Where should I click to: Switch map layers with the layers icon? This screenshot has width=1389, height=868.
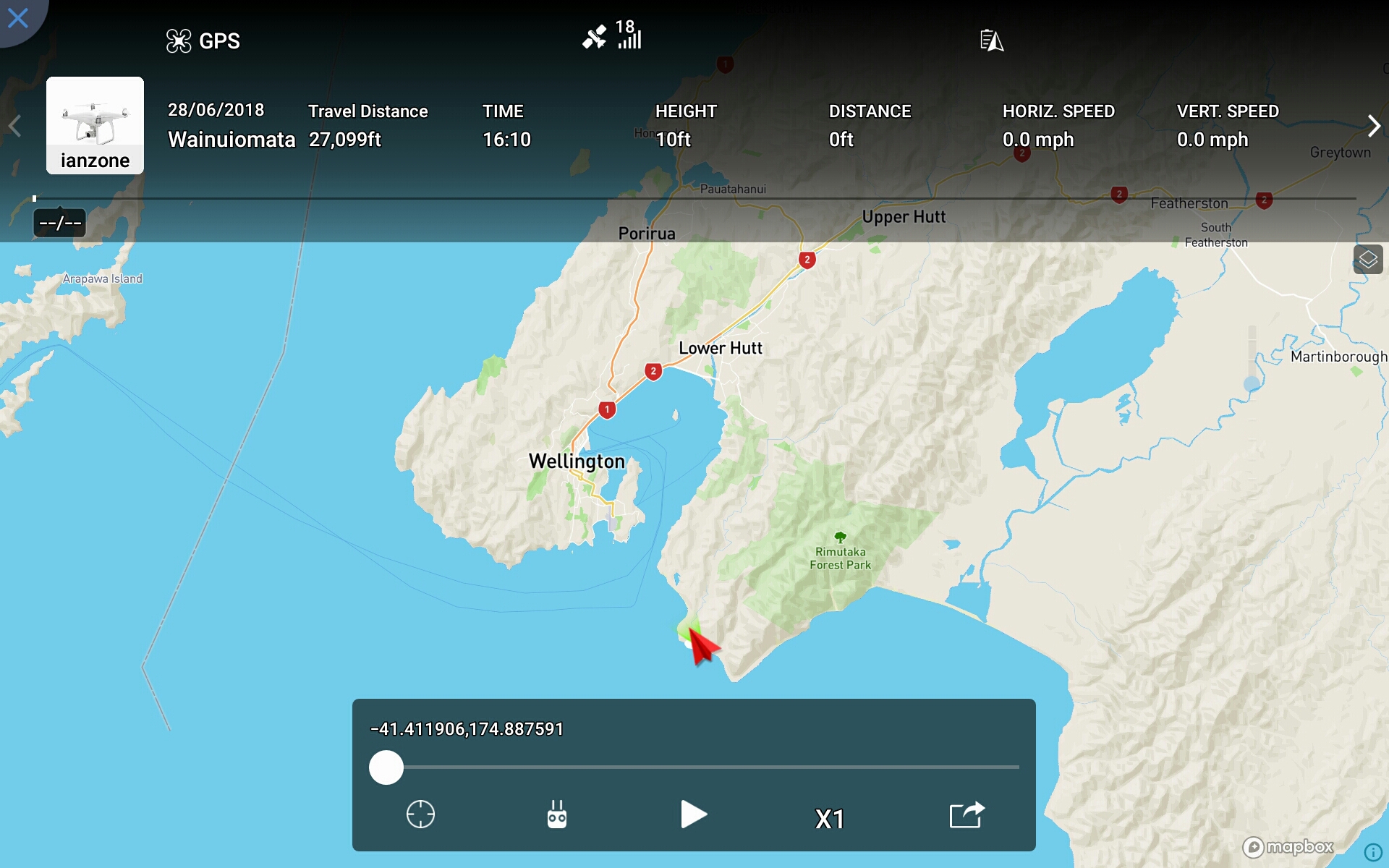[1367, 259]
